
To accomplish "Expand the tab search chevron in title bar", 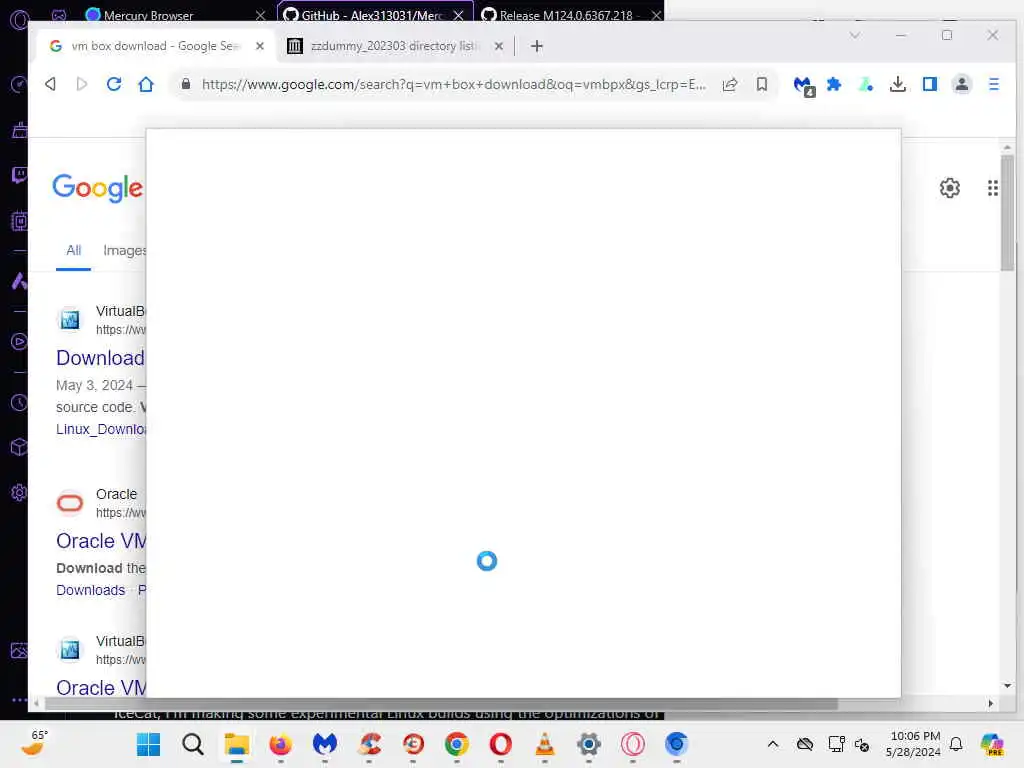I will 854,35.
